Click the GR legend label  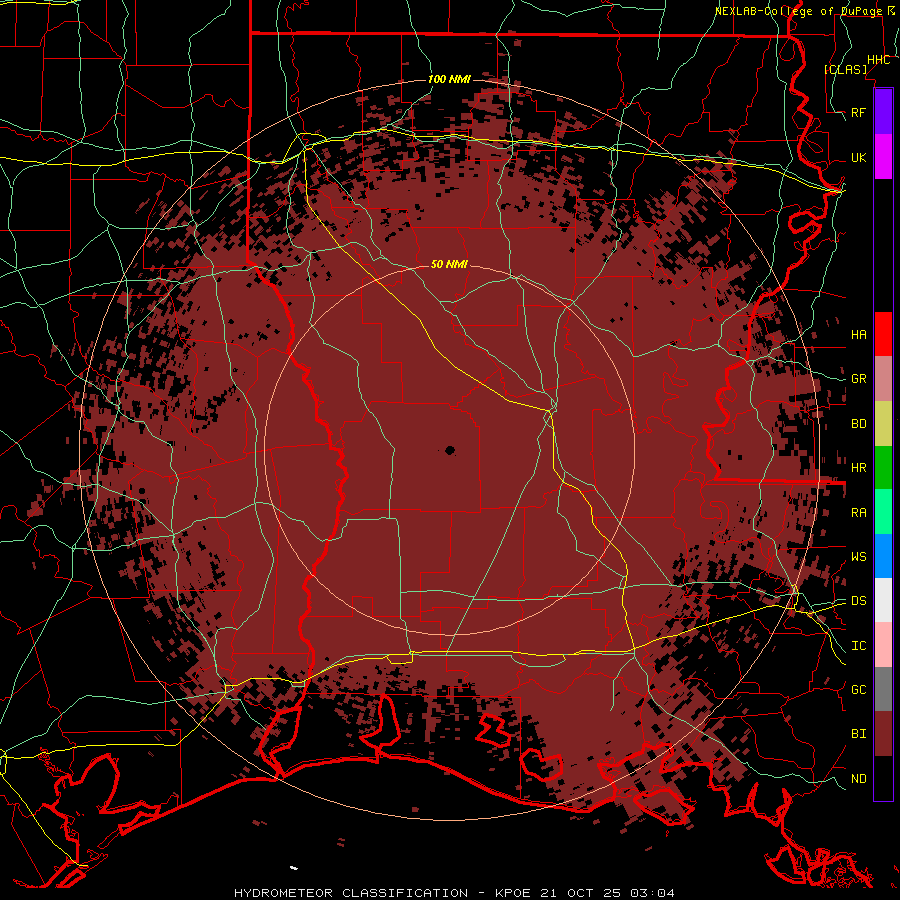(859, 379)
